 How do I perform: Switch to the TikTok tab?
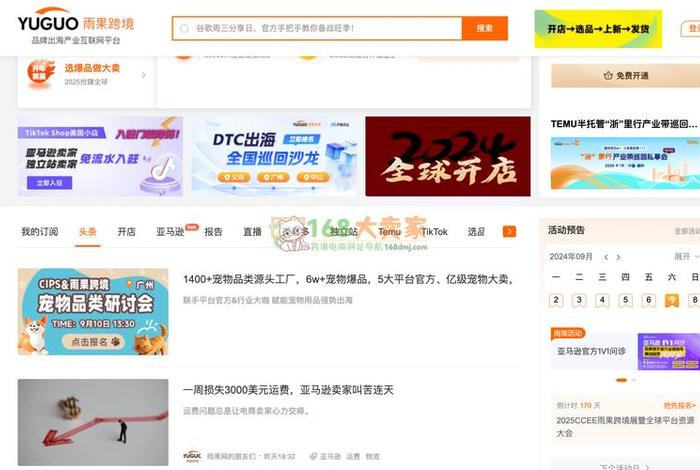tap(434, 232)
